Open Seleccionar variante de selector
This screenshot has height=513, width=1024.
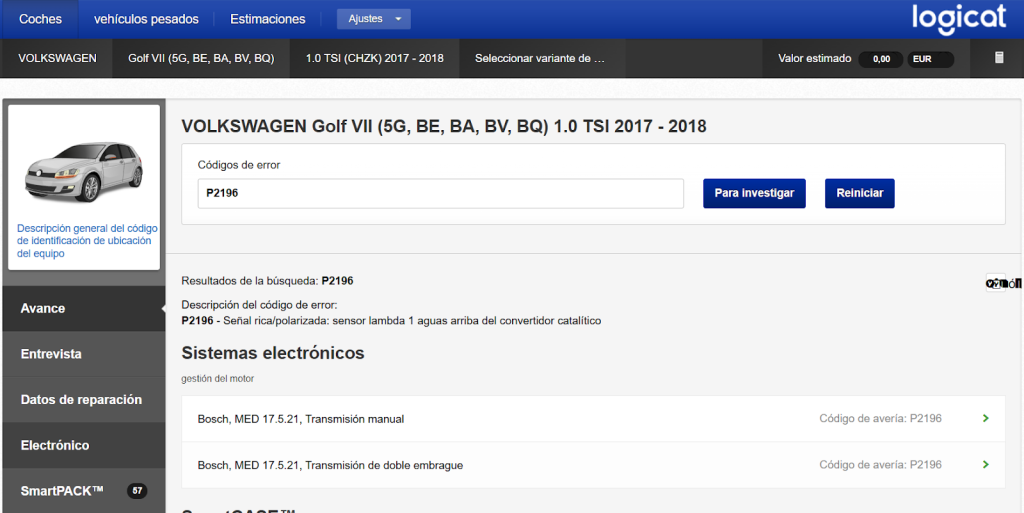pyautogui.click(x=542, y=58)
